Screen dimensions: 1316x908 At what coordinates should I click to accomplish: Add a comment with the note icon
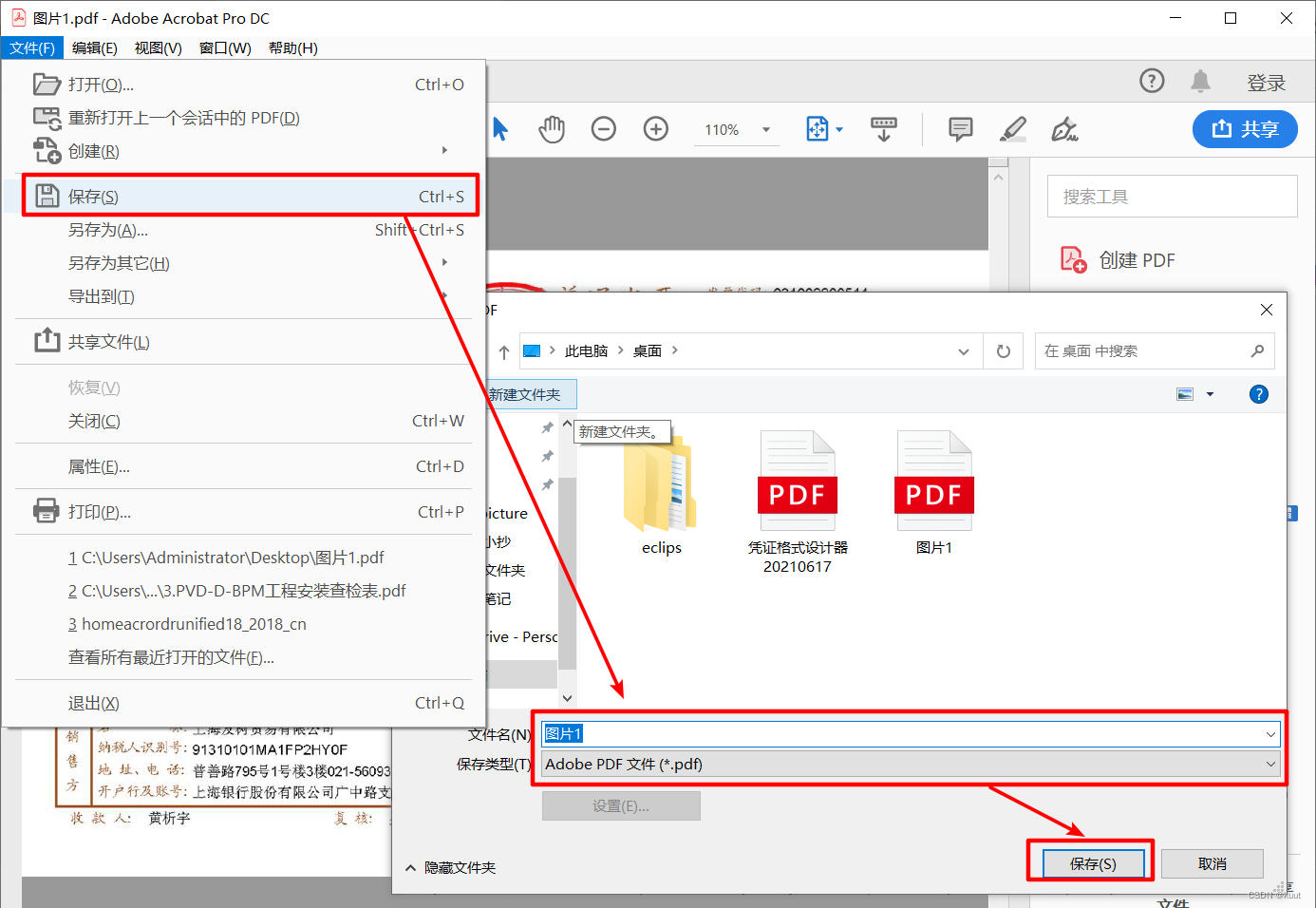click(x=961, y=129)
